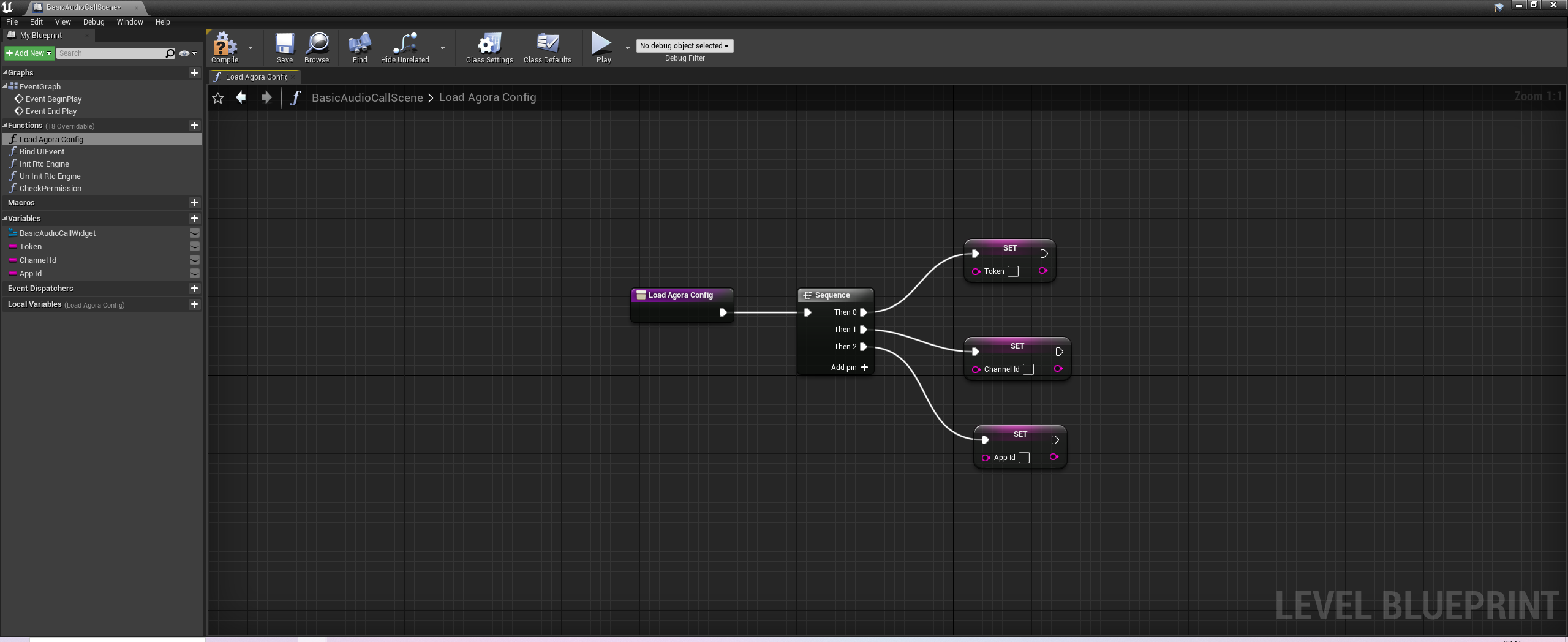This screenshot has height=642, width=1568.
Task: Select CheckPermission function
Action: [x=50, y=188]
